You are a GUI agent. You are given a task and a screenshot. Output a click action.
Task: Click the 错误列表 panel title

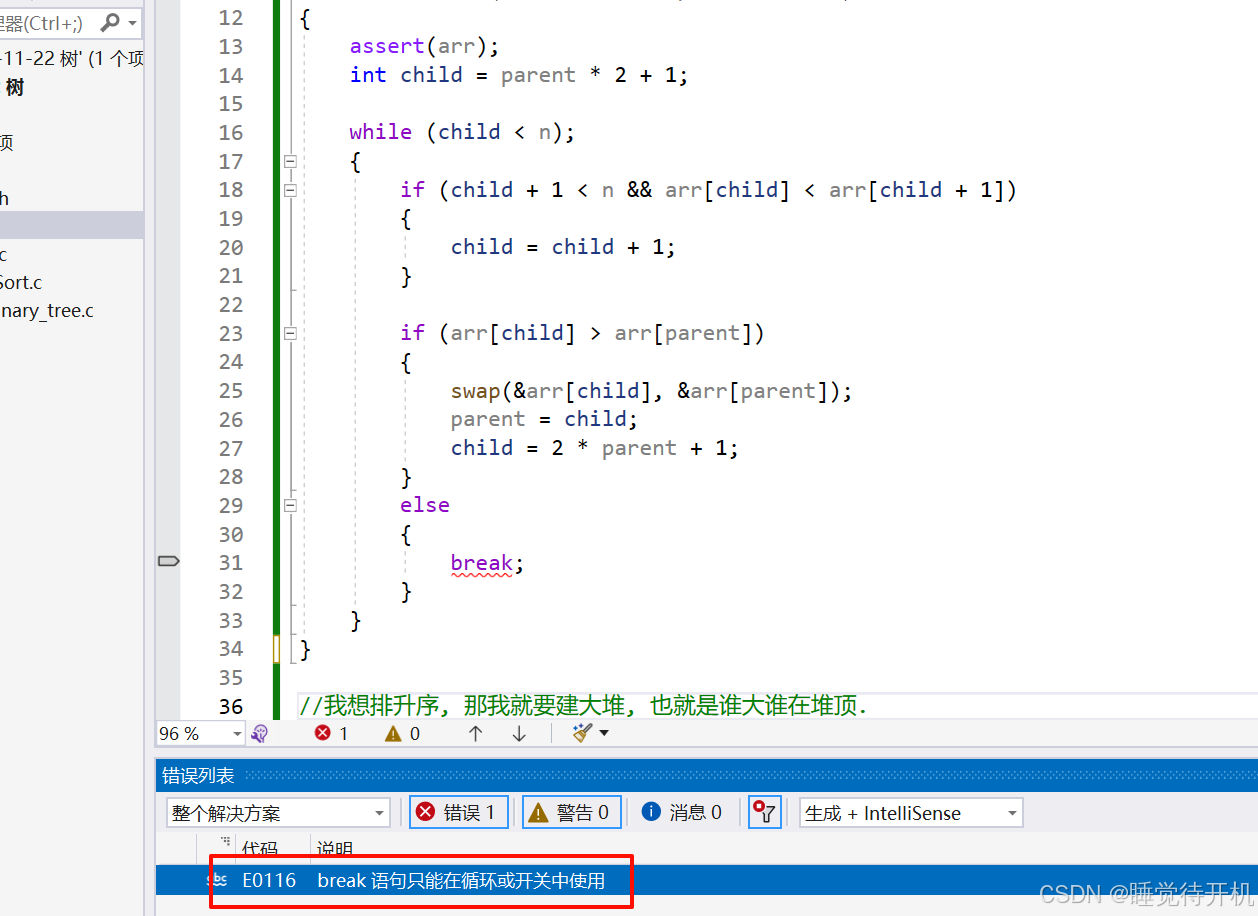coord(198,775)
